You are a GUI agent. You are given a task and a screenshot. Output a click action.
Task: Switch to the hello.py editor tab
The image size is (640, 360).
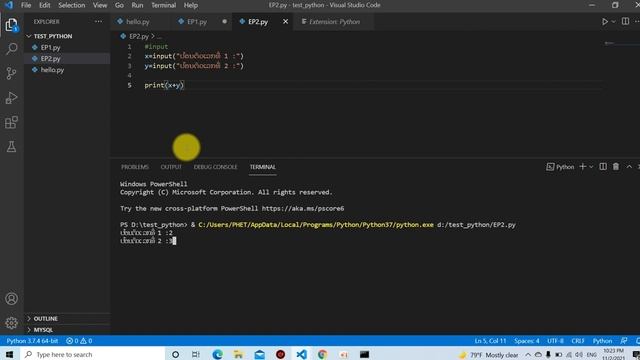click(x=138, y=22)
